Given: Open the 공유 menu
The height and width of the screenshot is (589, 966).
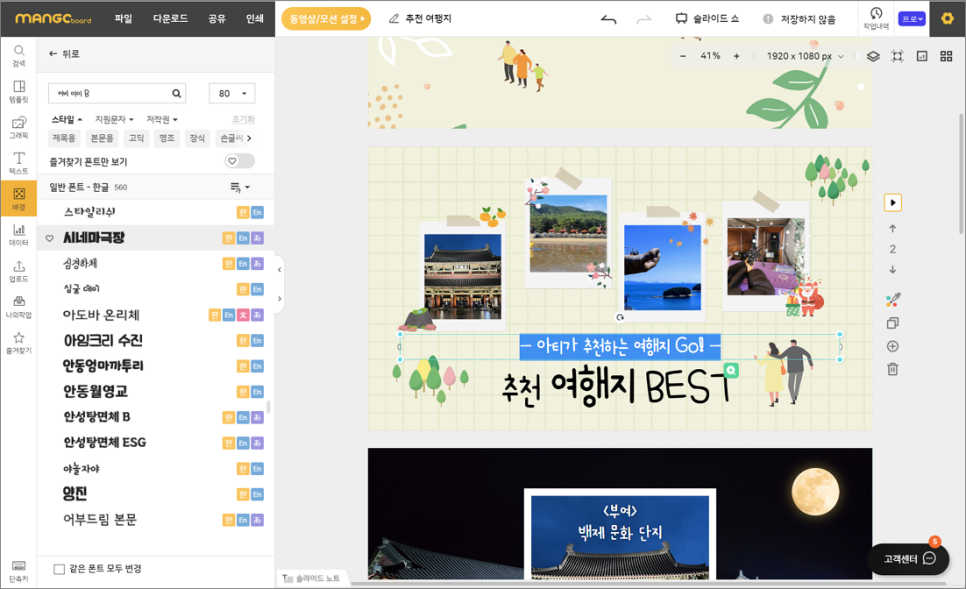Looking at the screenshot, I should (217, 18).
